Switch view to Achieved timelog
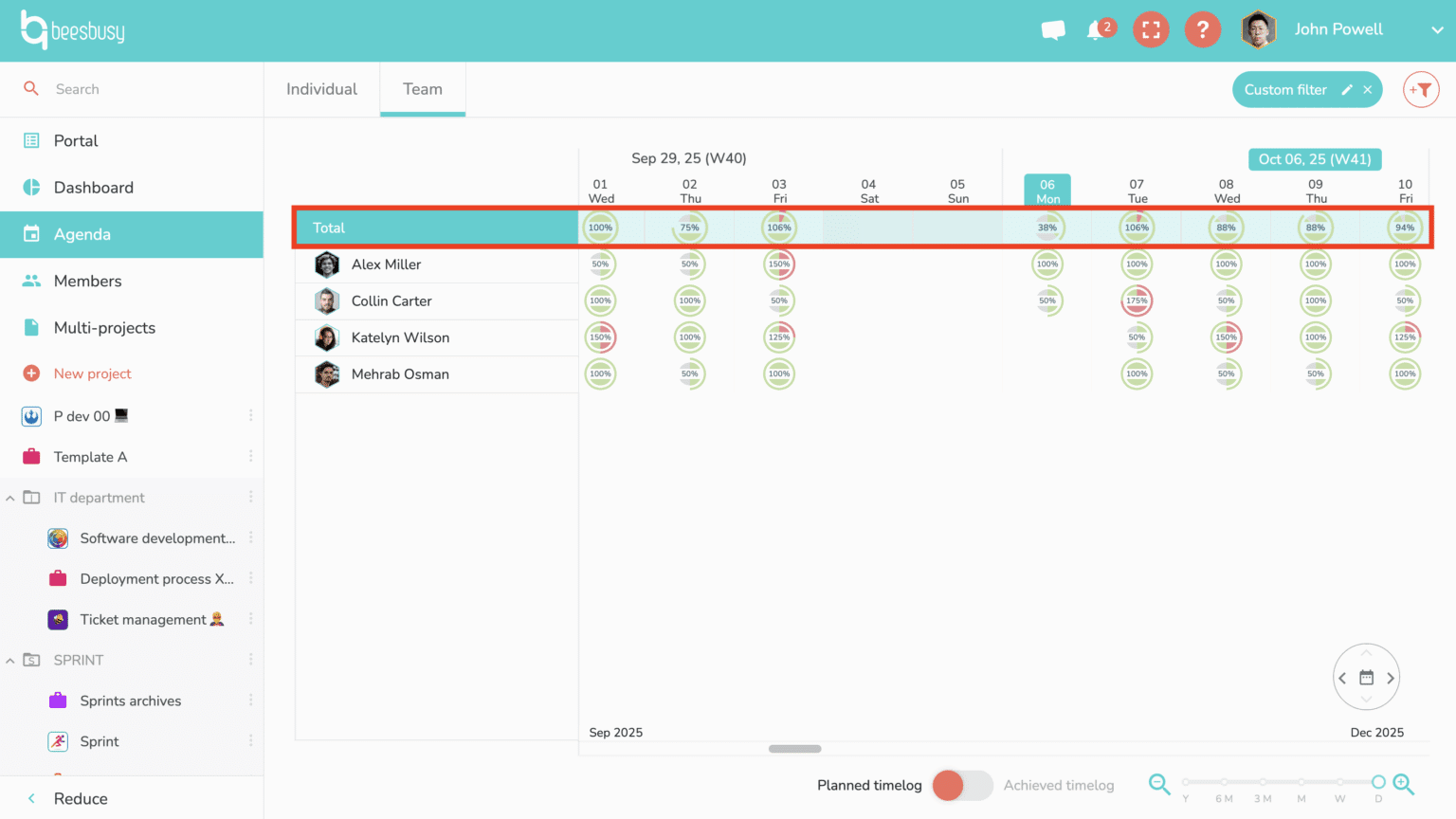This screenshot has height=819, width=1456. [978, 786]
